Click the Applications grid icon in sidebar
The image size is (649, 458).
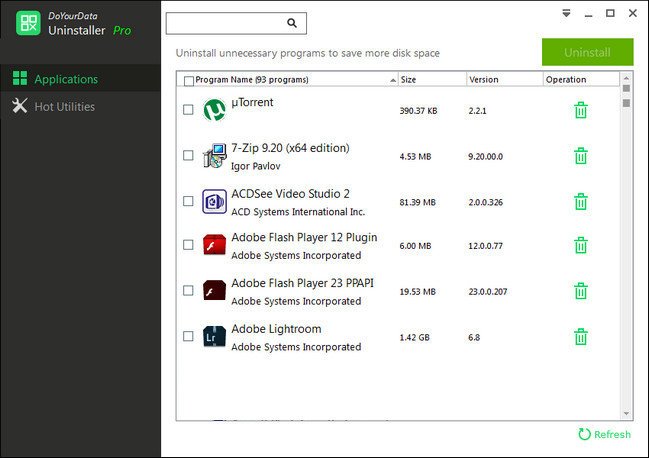click(20, 78)
